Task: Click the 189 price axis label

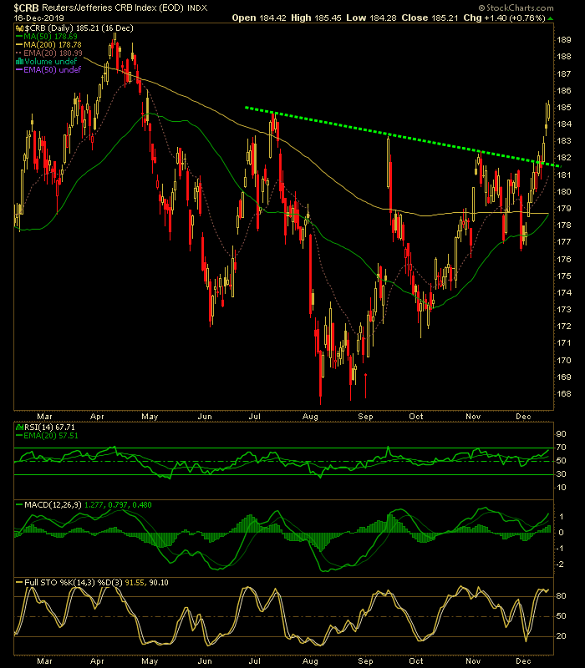Action: coord(564,40)
